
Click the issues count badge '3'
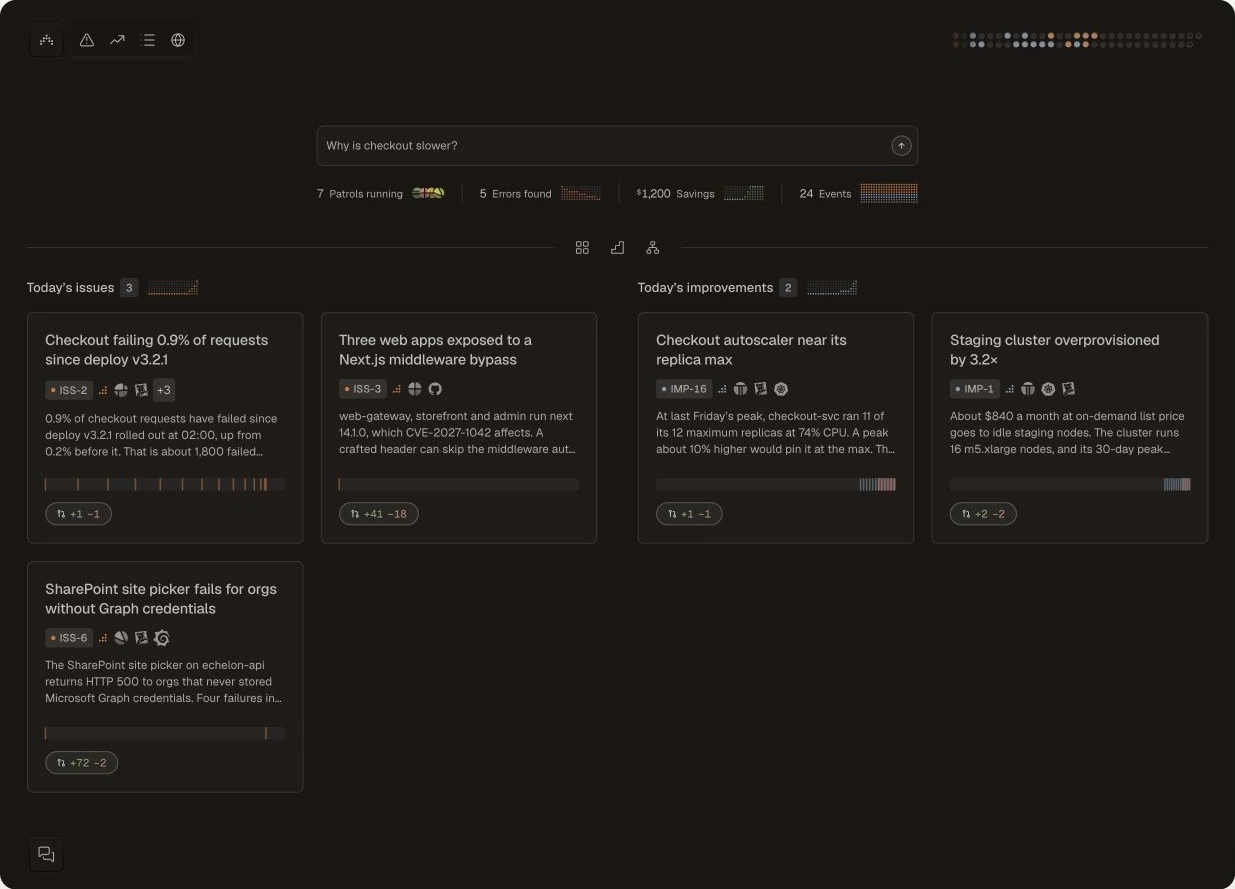pyautogui.click(x=129, y=288)
